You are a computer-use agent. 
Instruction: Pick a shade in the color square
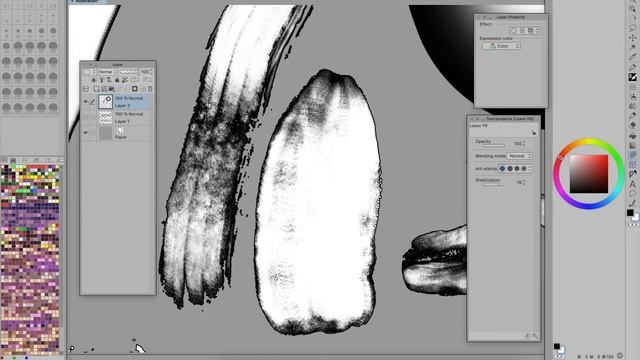pyautogui.click(x=589, y=174)
